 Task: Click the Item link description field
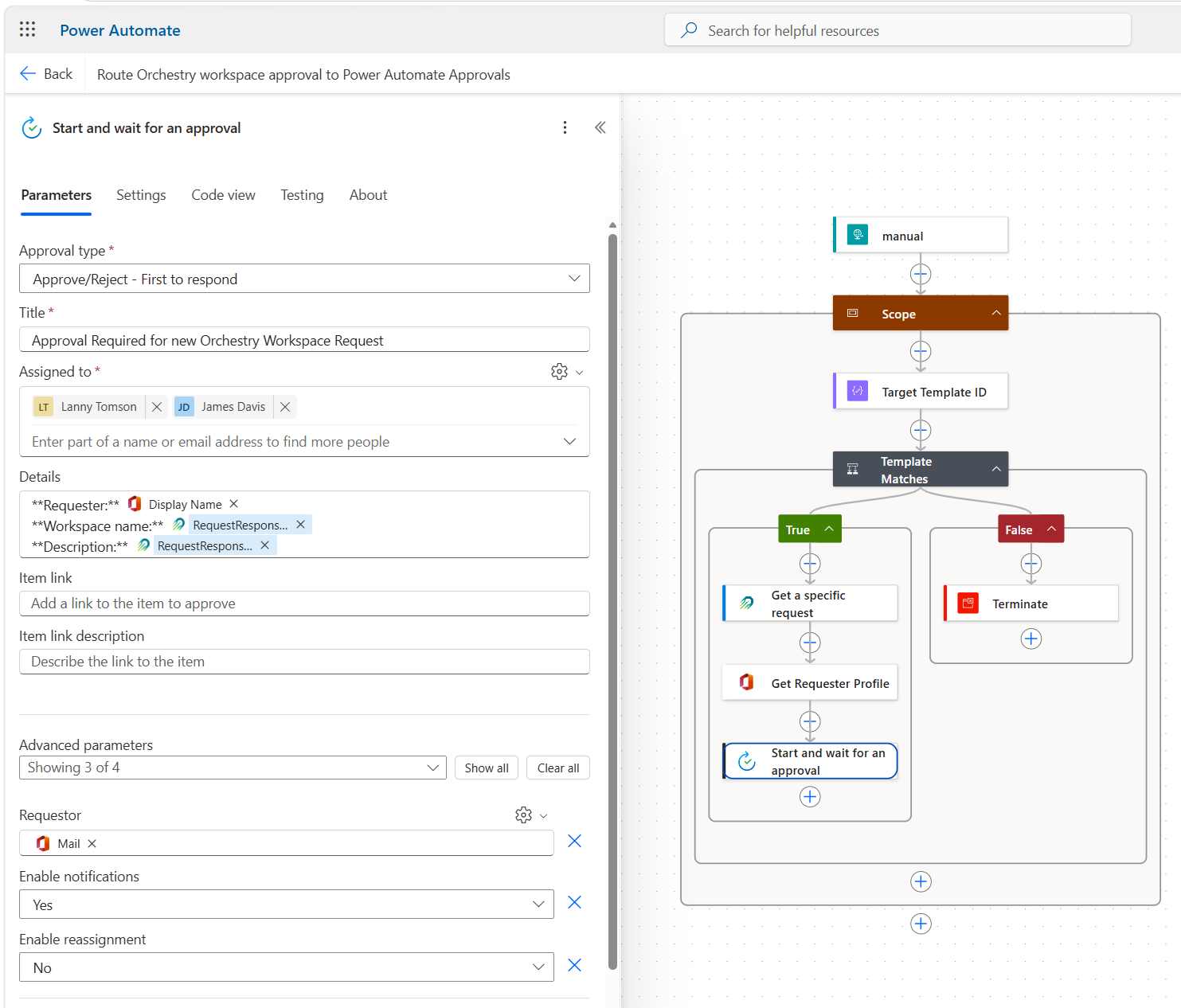coord(304,662)
